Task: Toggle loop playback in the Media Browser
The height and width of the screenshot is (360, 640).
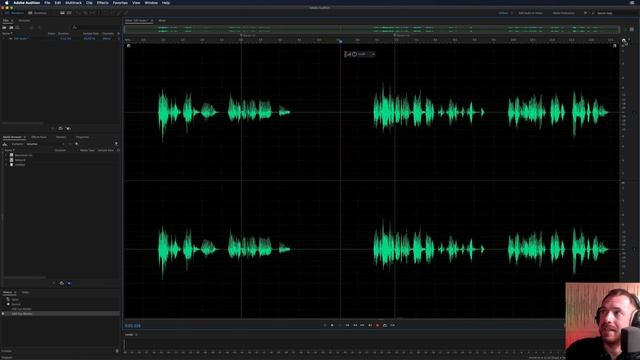Action: pos(62,283)
